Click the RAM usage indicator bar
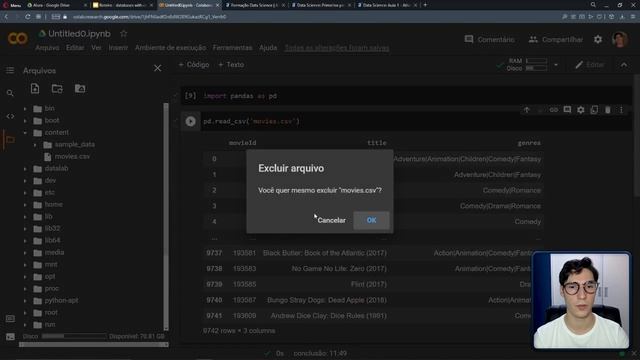 pos(536,61)
